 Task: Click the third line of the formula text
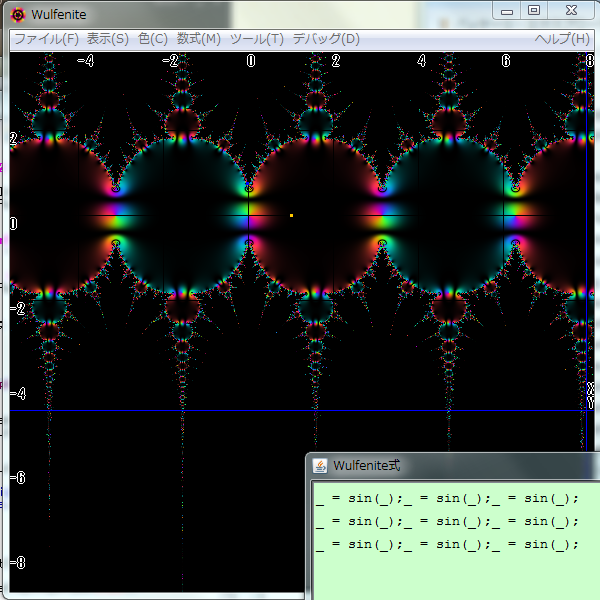click(446, 544)
